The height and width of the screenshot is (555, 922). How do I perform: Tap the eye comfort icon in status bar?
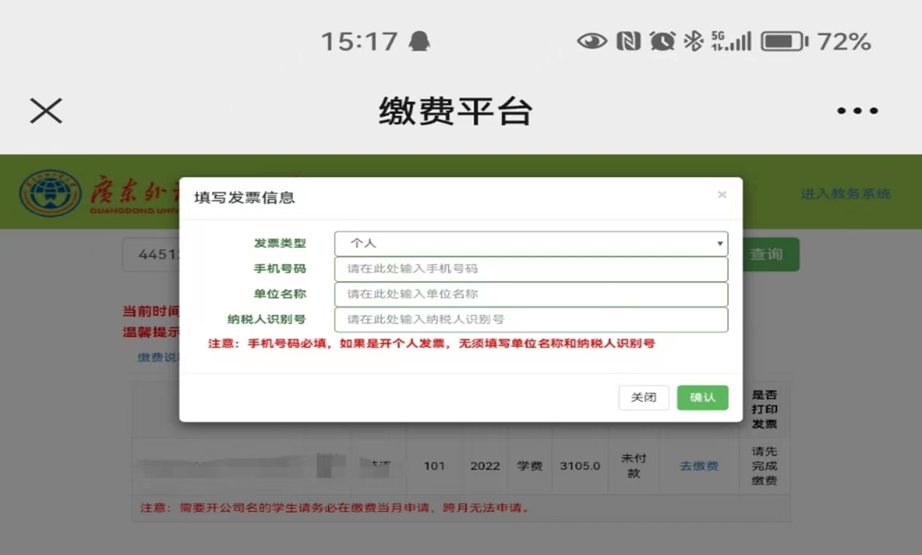[x=592, y=41]
